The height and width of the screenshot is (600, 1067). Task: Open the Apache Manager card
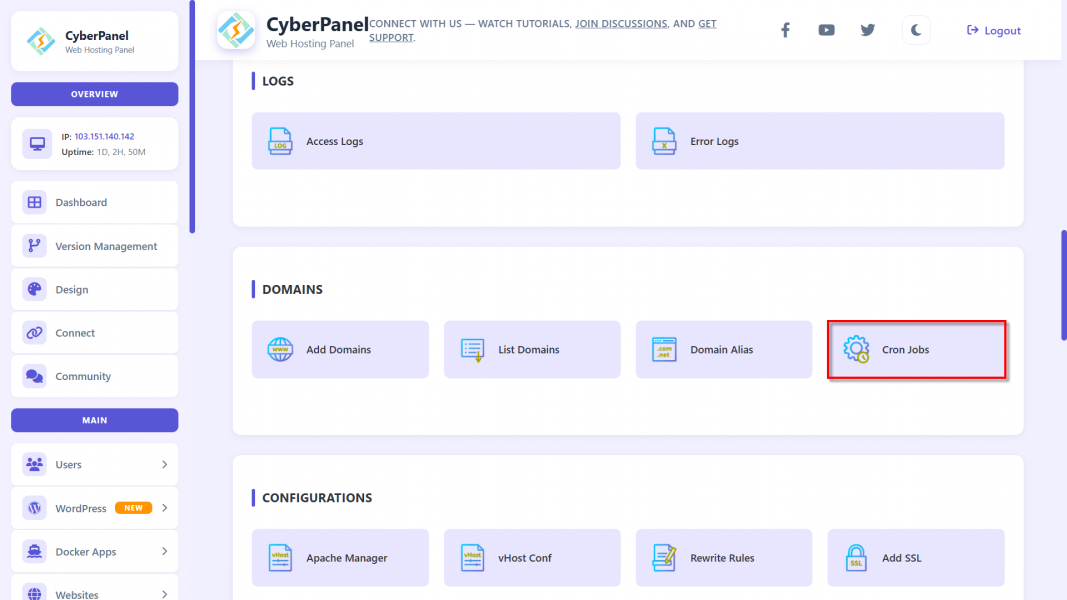[x=340, y=558]
